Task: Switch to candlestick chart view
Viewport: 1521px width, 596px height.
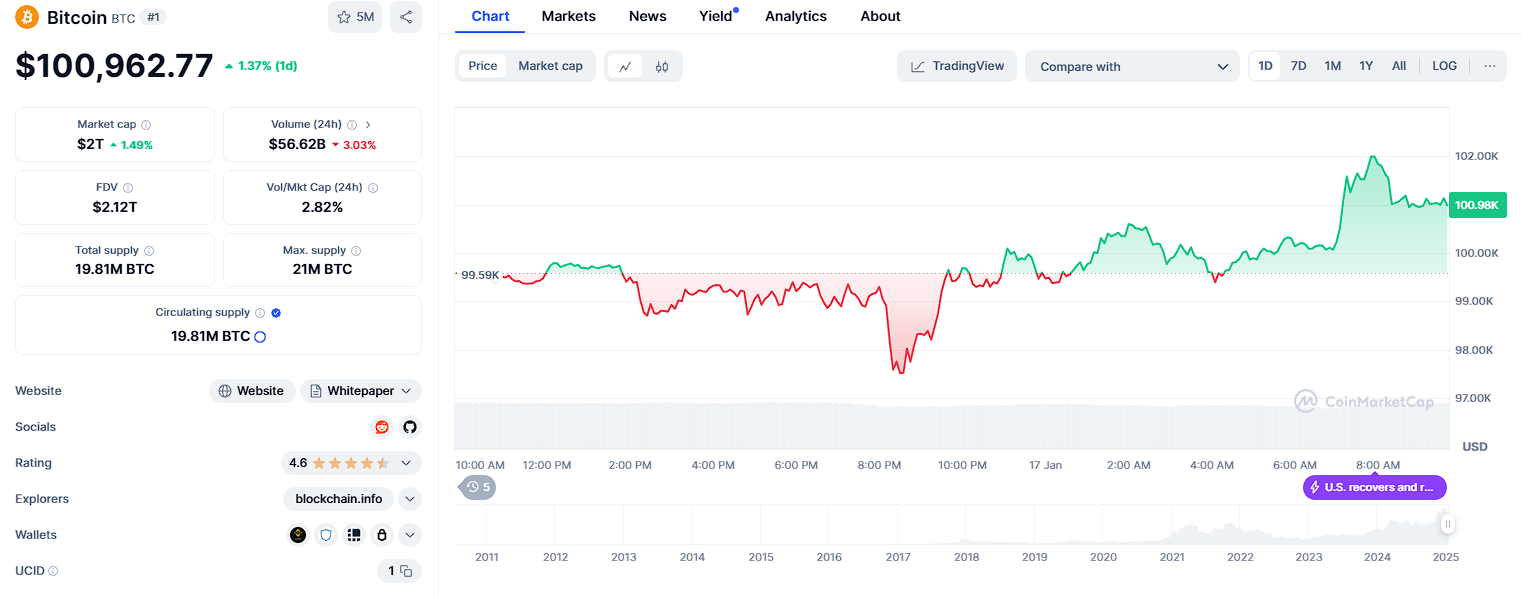Action: [662, 66]
